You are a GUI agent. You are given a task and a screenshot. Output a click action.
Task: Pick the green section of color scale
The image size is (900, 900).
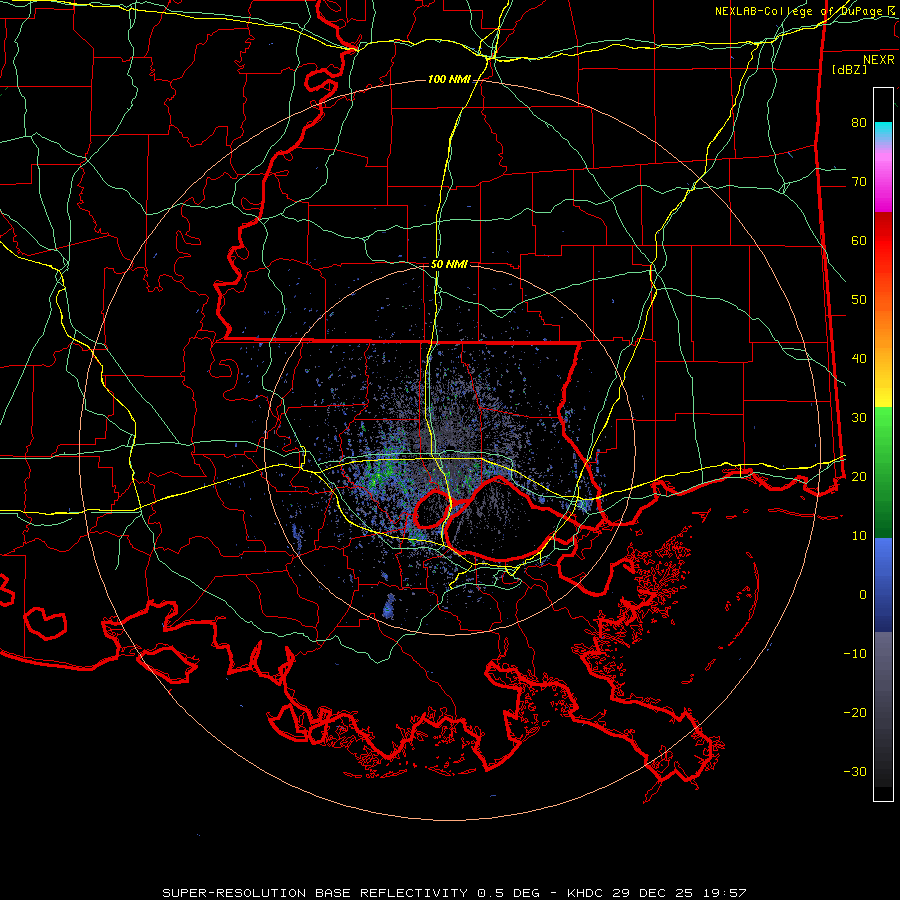coord(883,472)
